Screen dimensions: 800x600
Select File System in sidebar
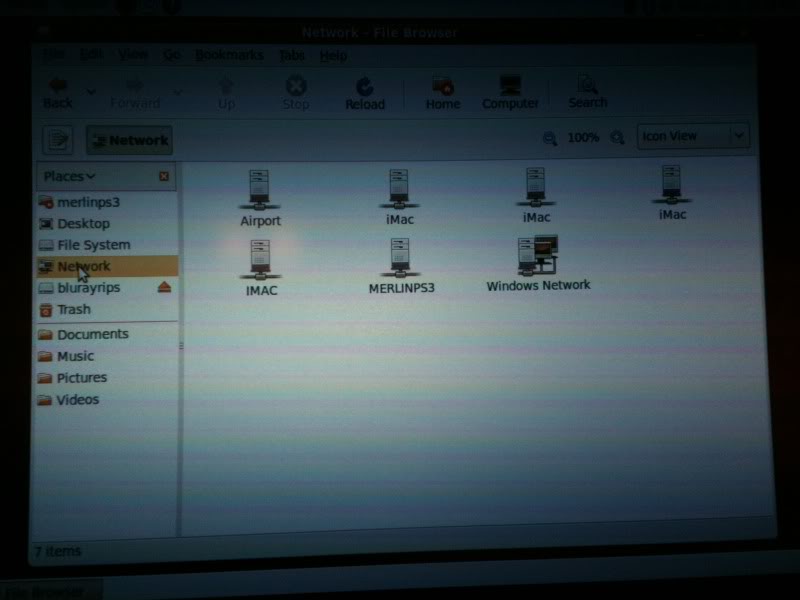106,245
